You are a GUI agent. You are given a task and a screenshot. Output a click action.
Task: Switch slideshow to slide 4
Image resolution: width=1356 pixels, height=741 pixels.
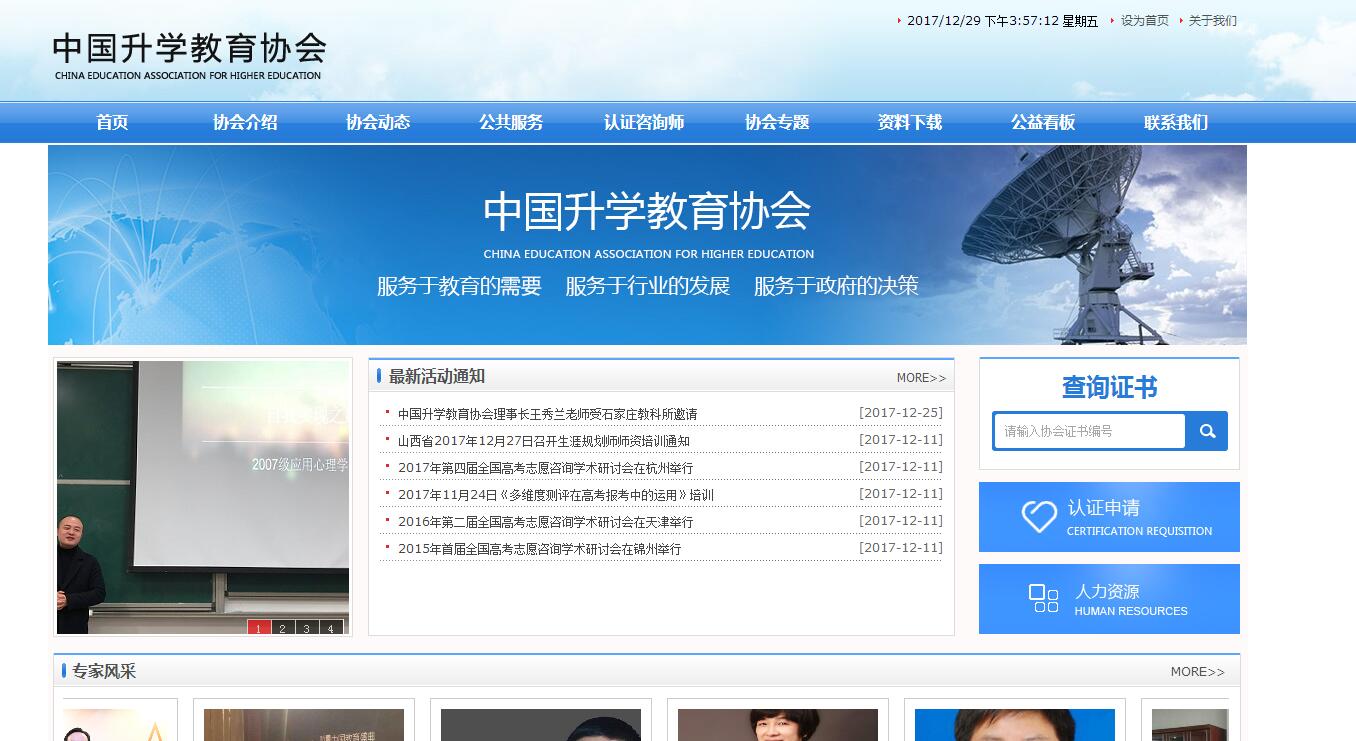tap(331, 628)
